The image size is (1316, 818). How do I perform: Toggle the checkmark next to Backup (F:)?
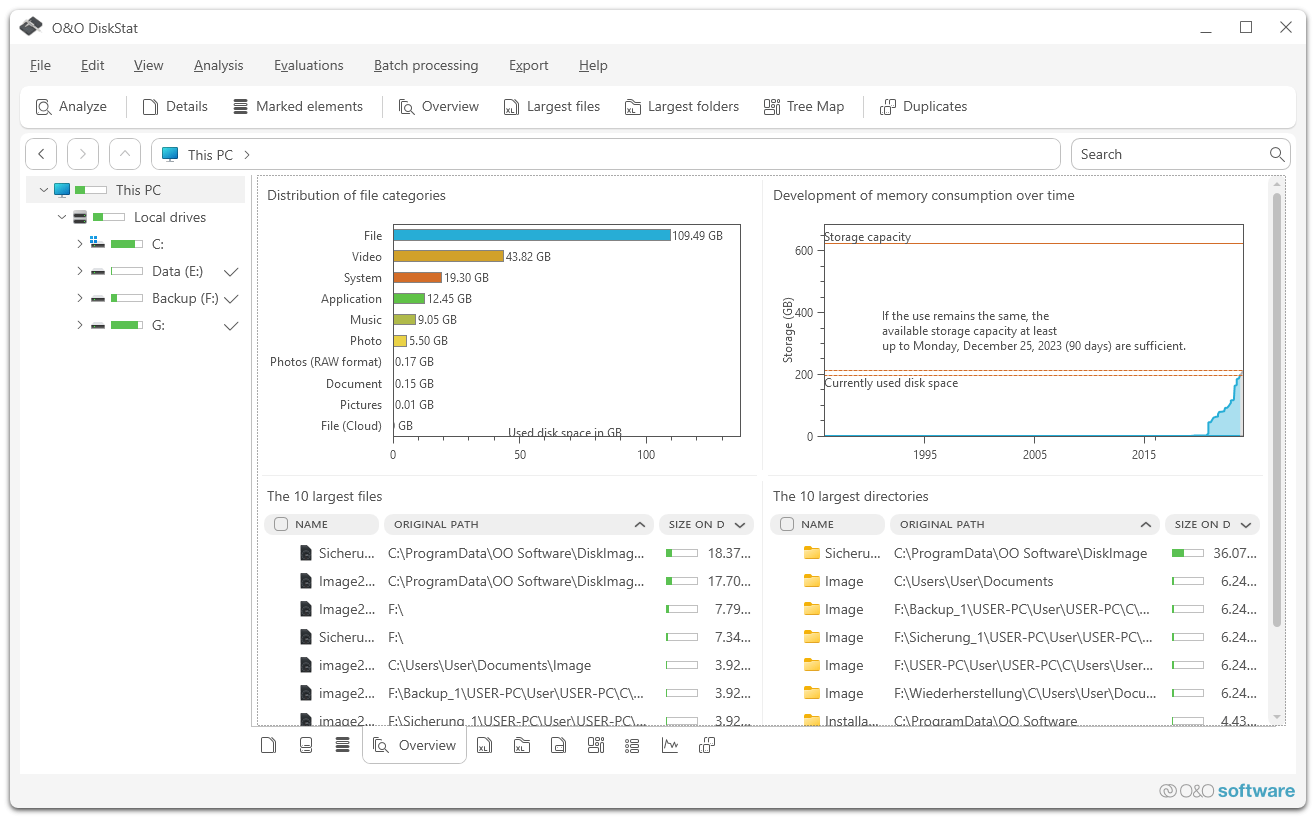point(231,299)
